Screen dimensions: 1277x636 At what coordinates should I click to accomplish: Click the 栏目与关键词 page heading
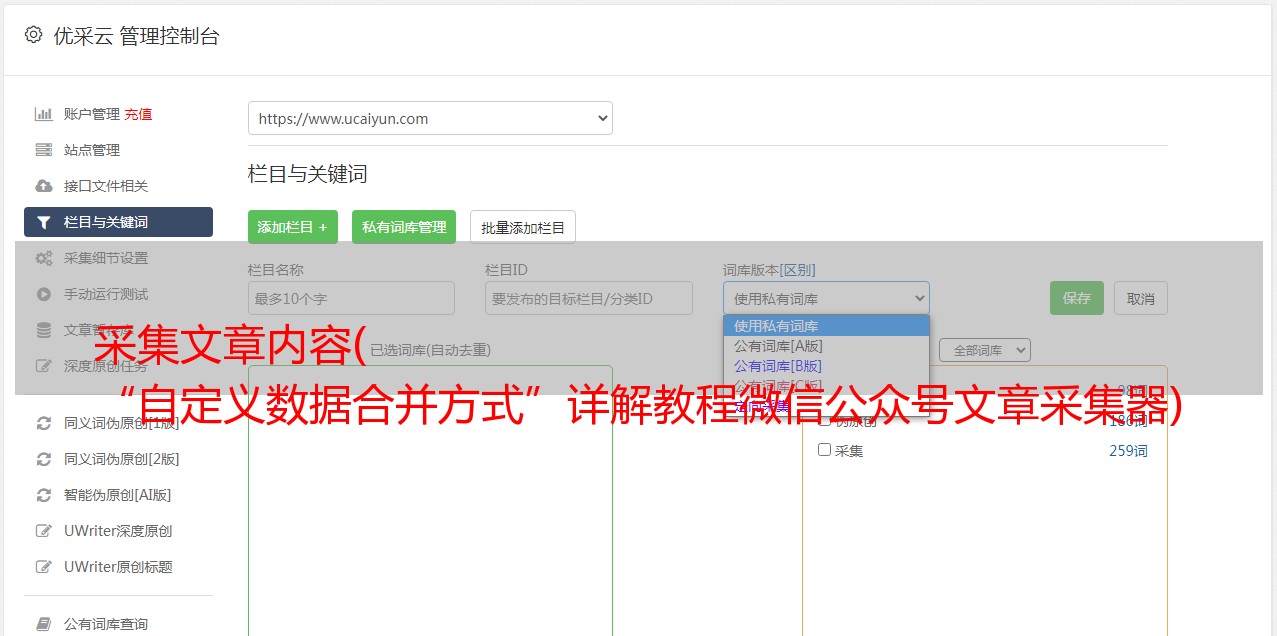(308, 174)
